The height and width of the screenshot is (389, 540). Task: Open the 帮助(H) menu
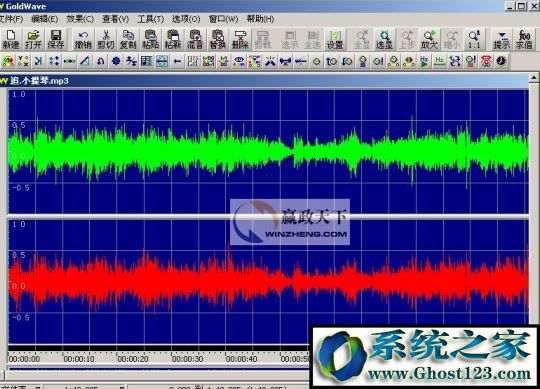pos(260,19)
